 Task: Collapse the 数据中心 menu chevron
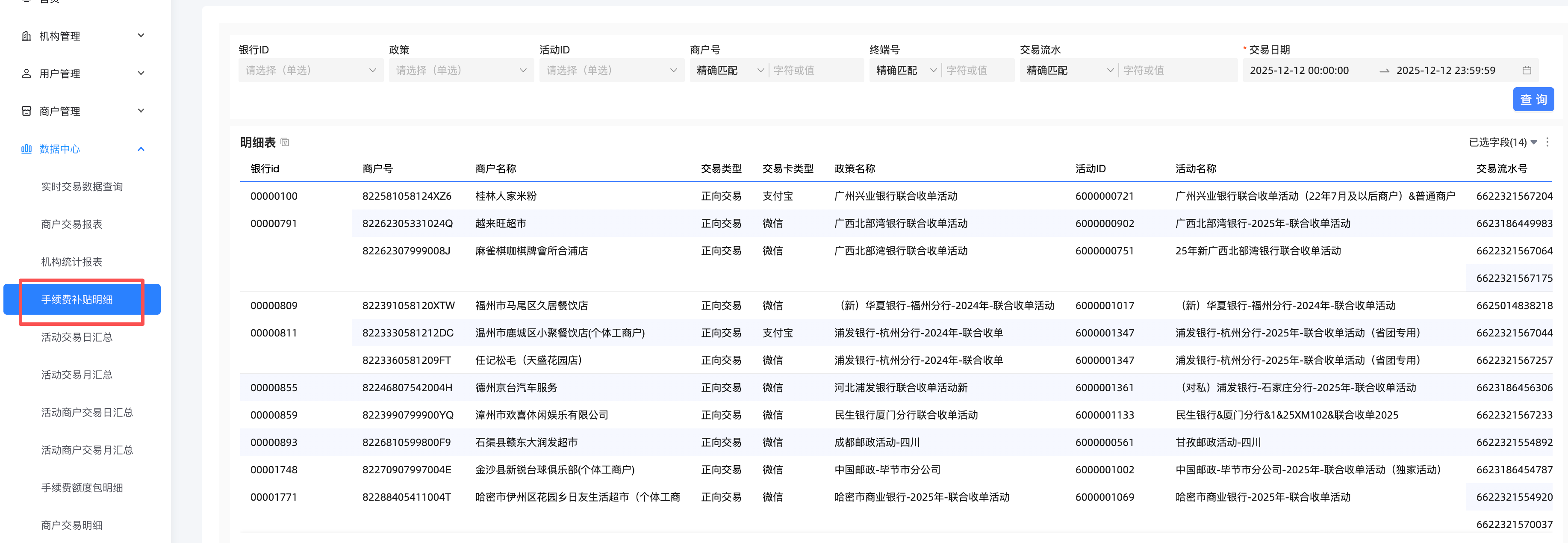(x=141, y=149)
